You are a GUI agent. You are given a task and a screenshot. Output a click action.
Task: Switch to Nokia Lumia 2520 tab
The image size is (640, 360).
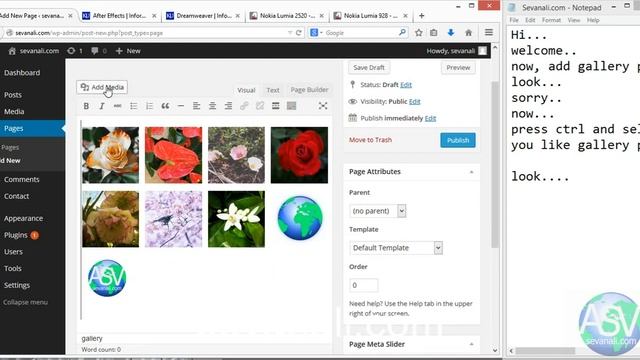(x=287, y=16)
